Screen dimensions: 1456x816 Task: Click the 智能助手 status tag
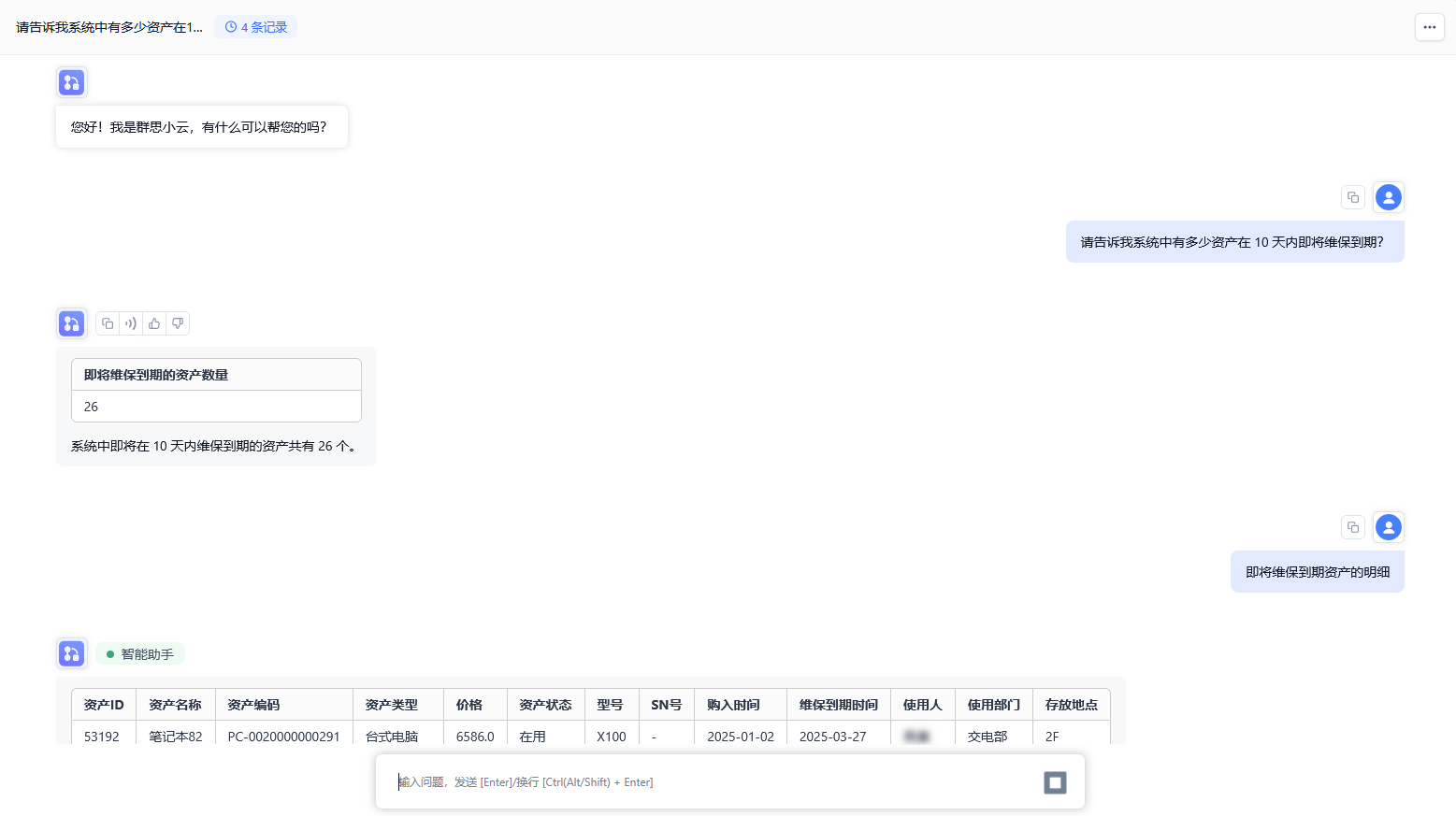pyautogui.click(x=140, y=654)
